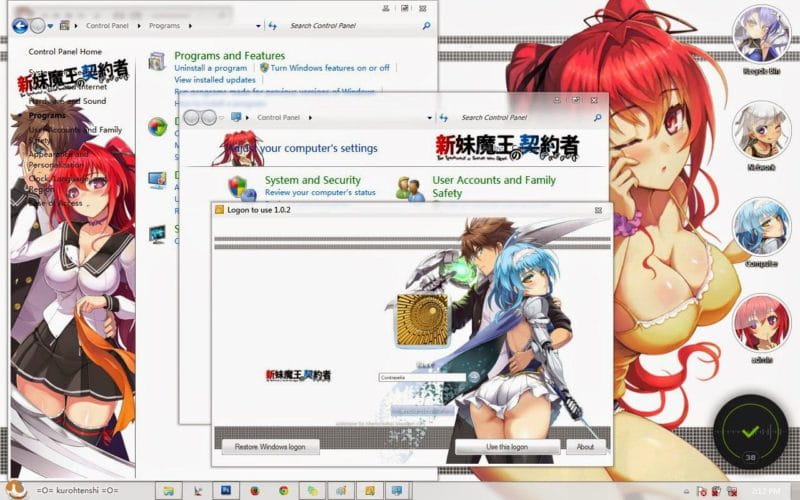This screenshot has width=800, height=500.
Task: Refresh the middle Control Panel window
Action: pos(444,117)
